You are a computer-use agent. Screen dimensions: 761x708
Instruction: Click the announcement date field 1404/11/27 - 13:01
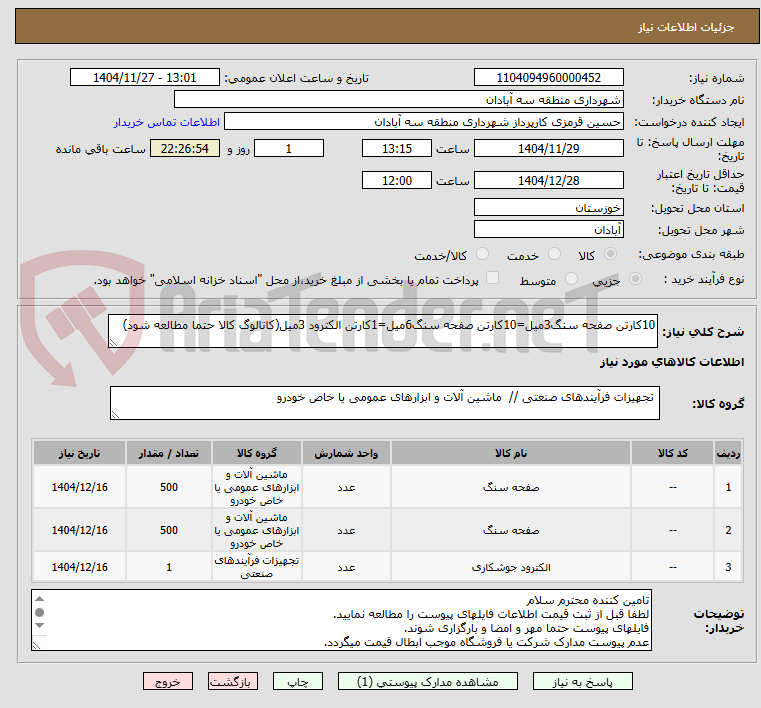tap(145, 78)
